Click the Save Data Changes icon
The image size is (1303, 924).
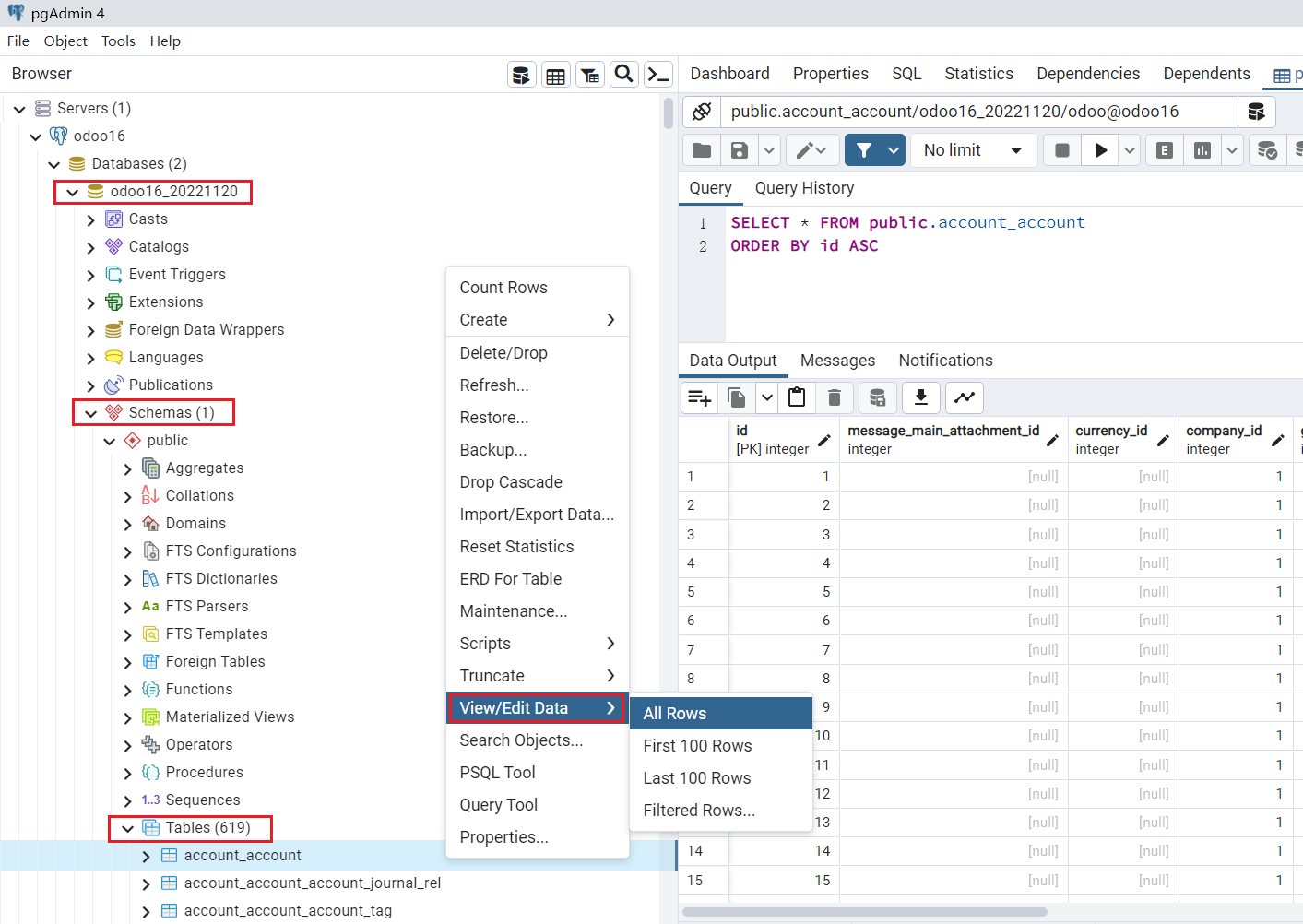877,397
